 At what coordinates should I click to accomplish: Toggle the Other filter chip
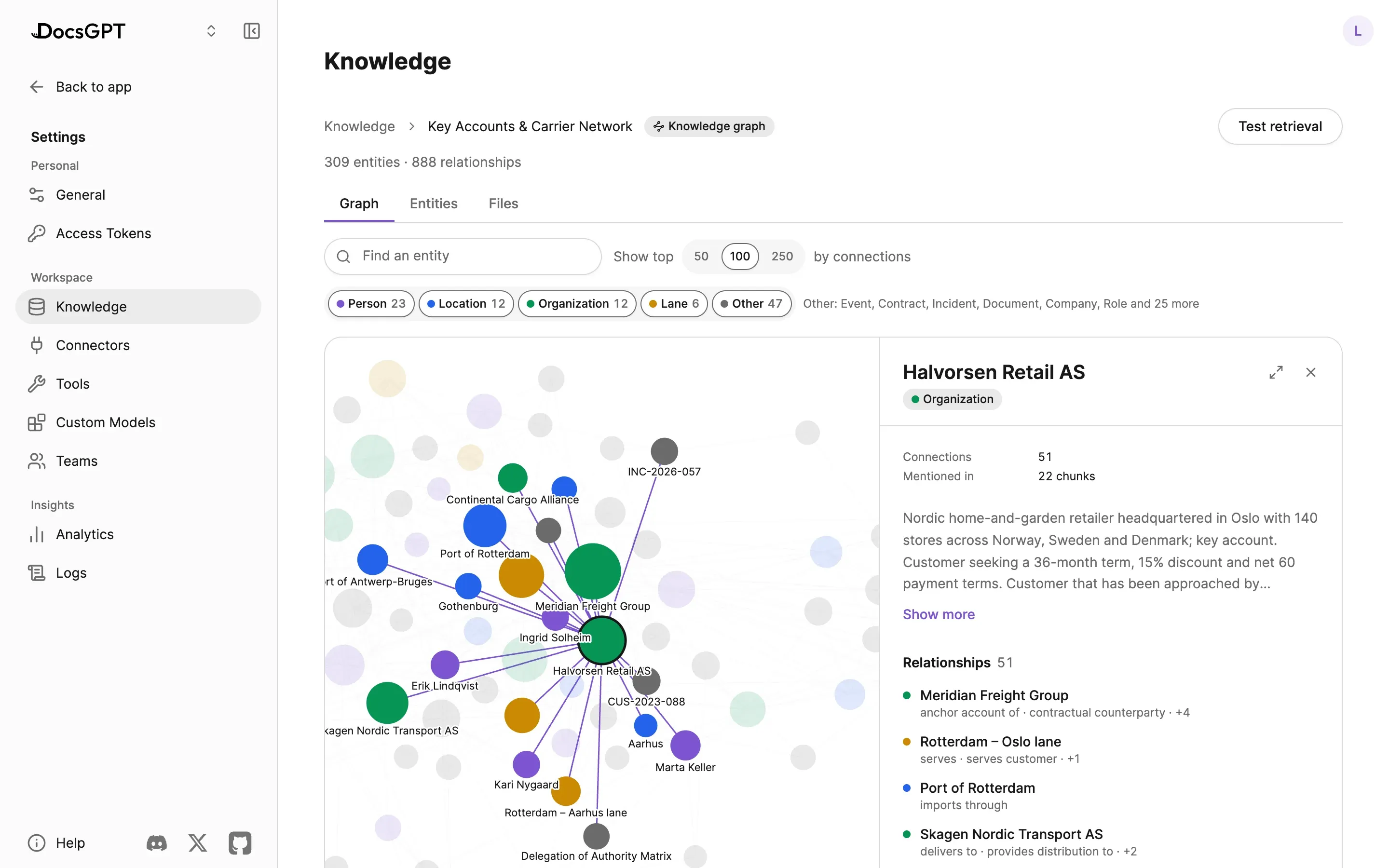pyautogui.click(x=751, y=304)
